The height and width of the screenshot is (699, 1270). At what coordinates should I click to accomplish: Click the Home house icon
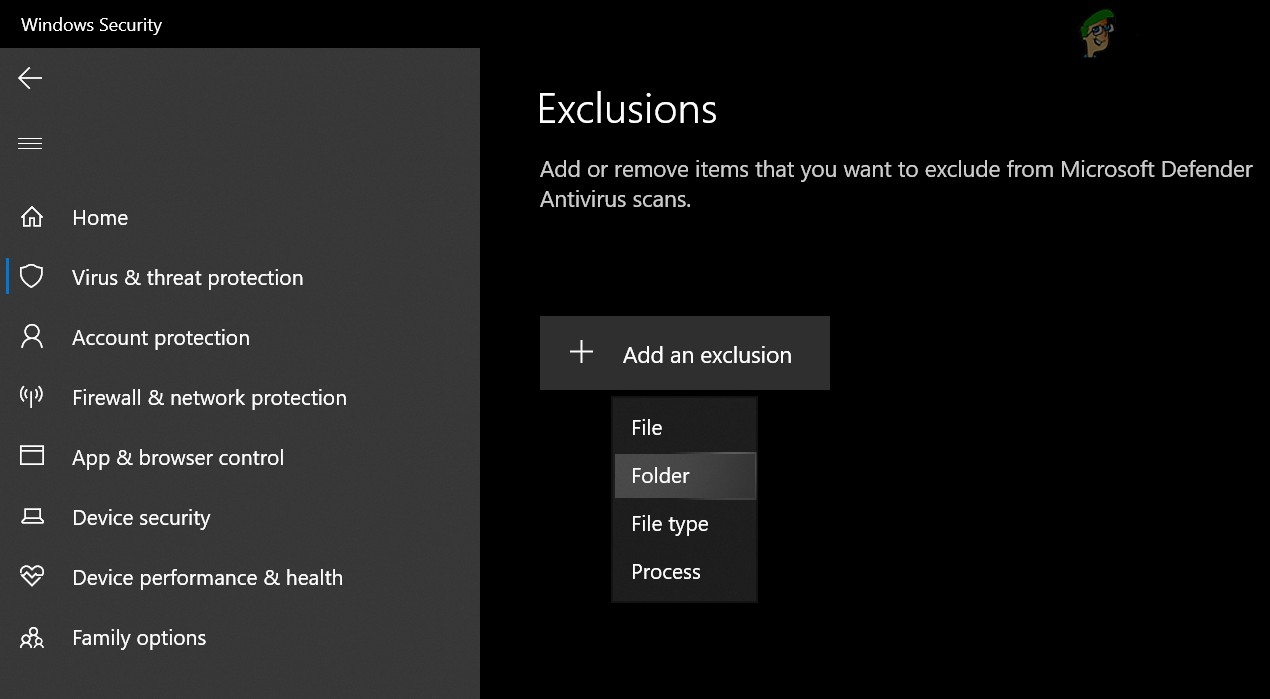click(32, 217)
